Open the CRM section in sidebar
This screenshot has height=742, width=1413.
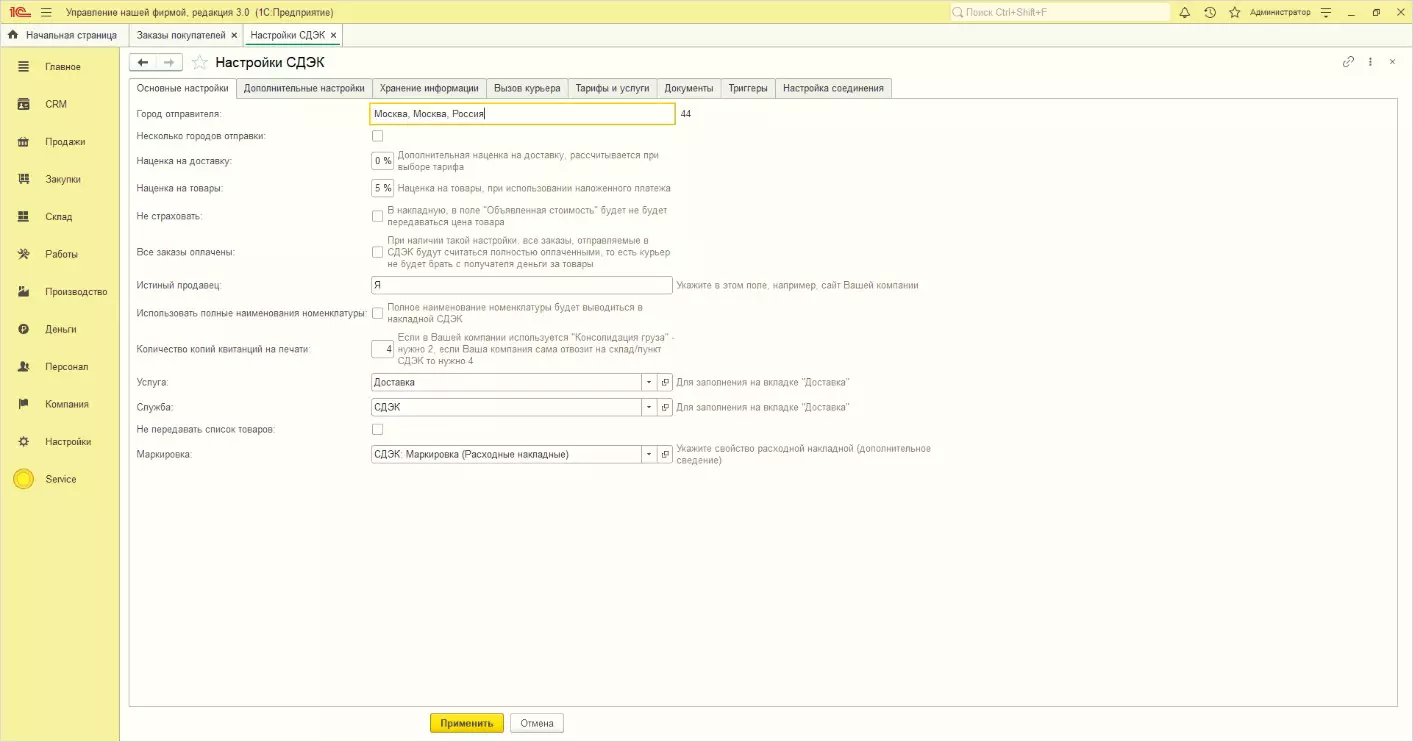(60, 104)
